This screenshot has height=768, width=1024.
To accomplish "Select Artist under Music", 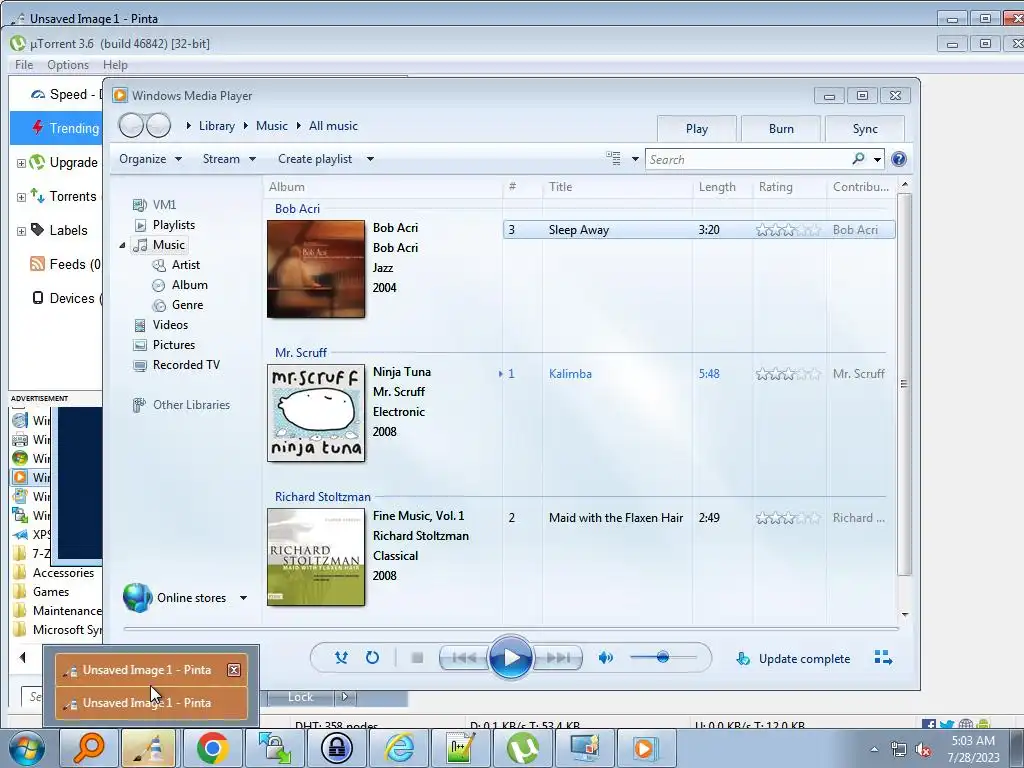I will tap(185, 264).
